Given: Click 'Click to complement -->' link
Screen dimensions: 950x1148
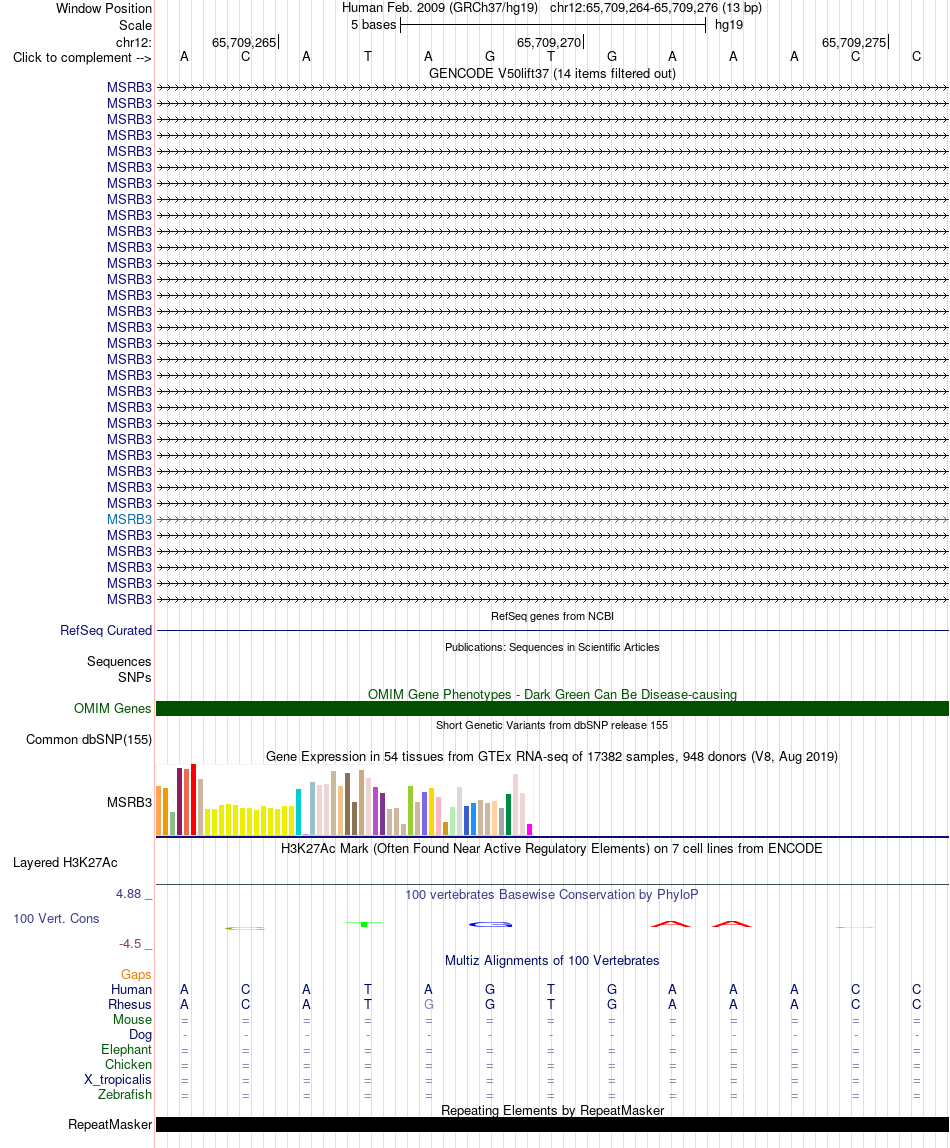Looking at the screenshot, I should 82,58.
